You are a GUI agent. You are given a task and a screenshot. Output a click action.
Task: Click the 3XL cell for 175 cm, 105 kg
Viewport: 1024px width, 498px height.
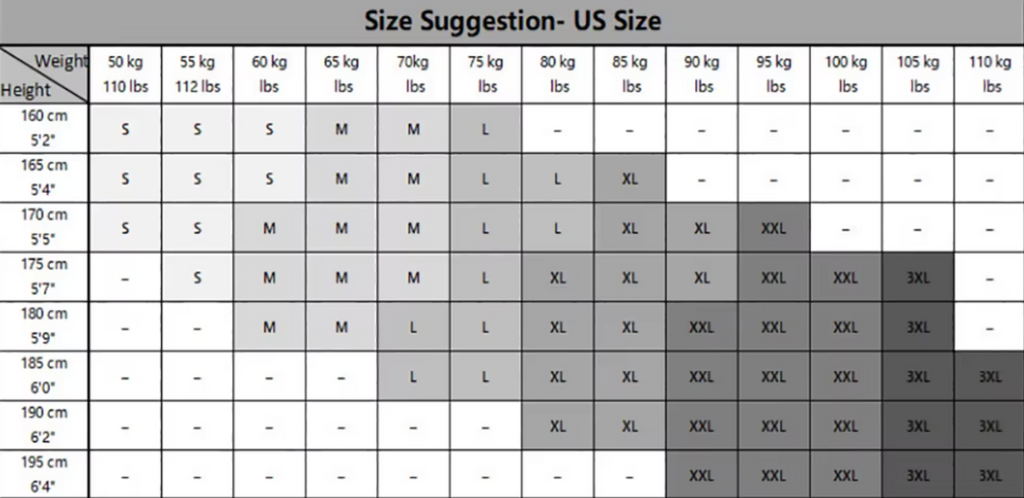coord(918,277)
